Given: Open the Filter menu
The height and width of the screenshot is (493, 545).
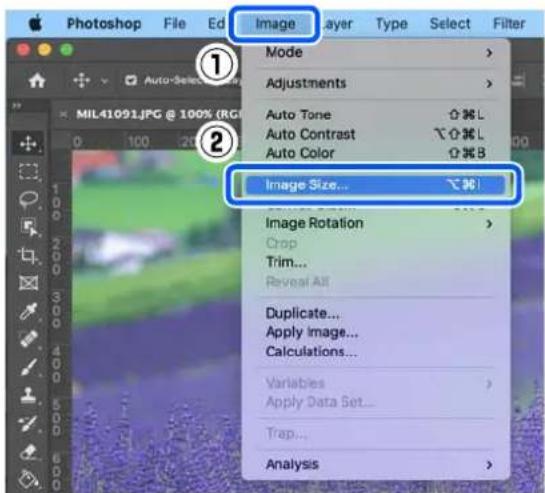Looking at the screenshot, I should point(509,24).
